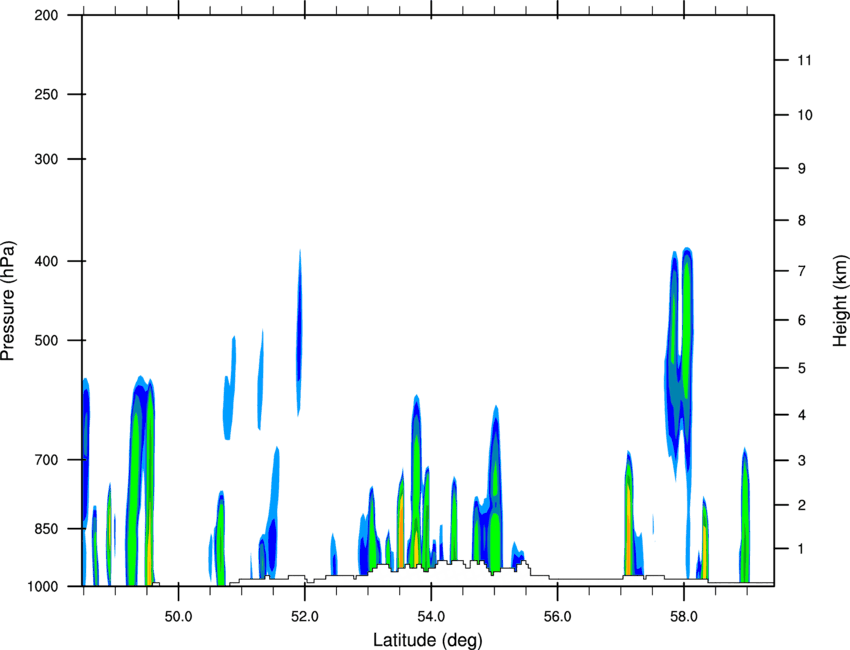Click the 700 pressure tick label

click(x=46, y=460)
